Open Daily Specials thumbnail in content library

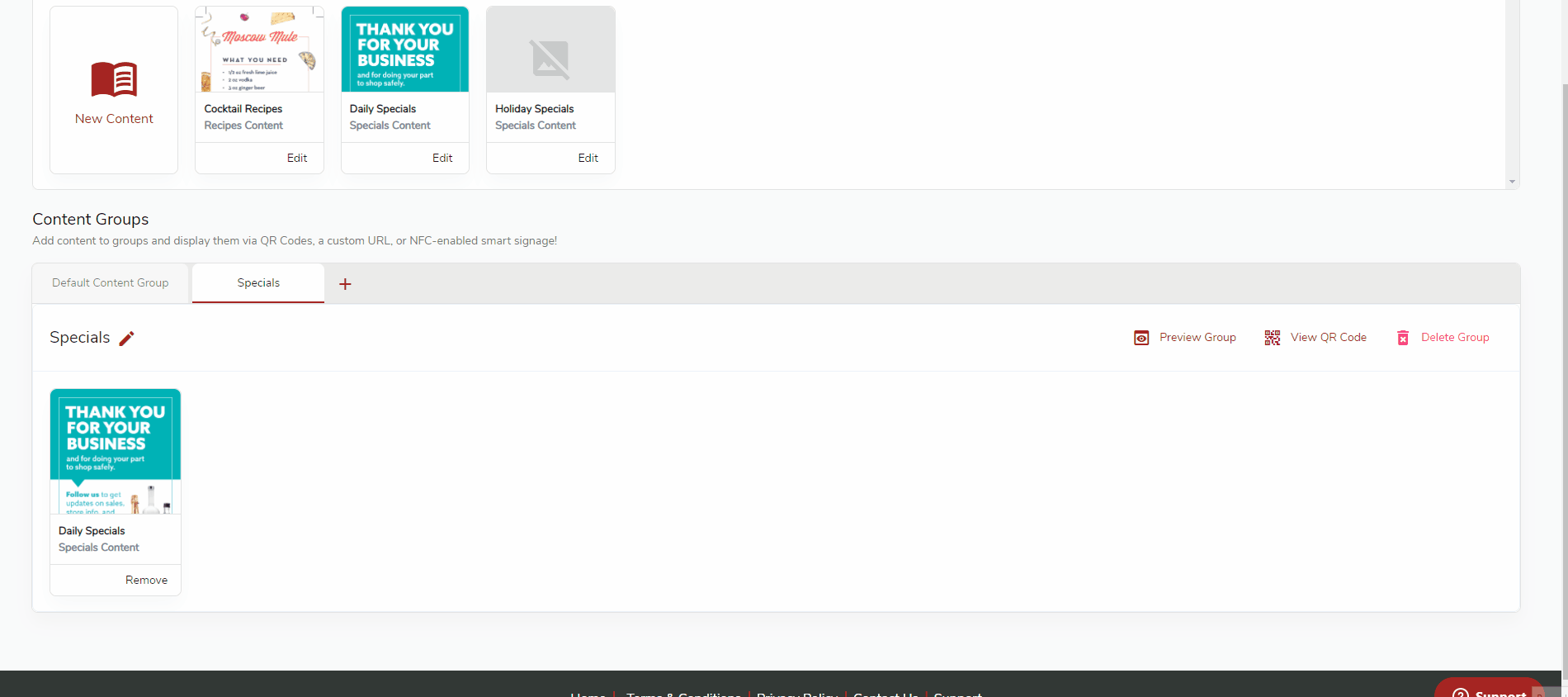(404, 50)
